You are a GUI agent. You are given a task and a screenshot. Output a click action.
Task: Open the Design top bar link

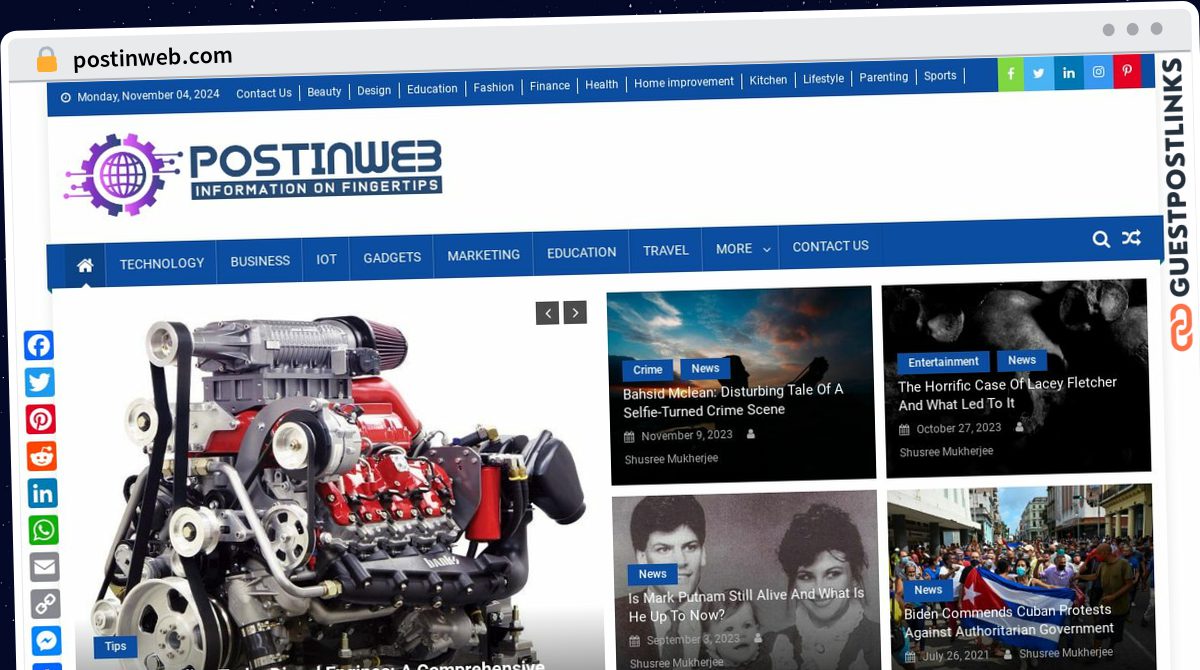point(374,90)
